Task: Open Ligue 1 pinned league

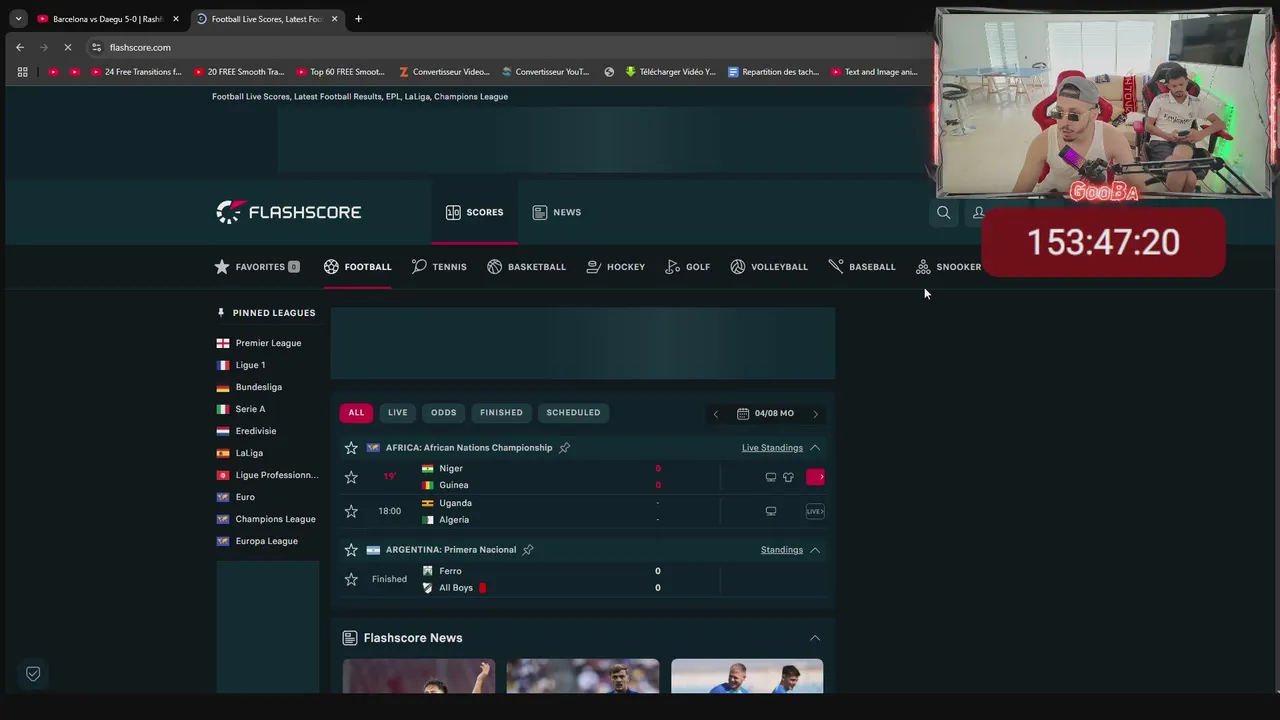Action: (250, 365)
